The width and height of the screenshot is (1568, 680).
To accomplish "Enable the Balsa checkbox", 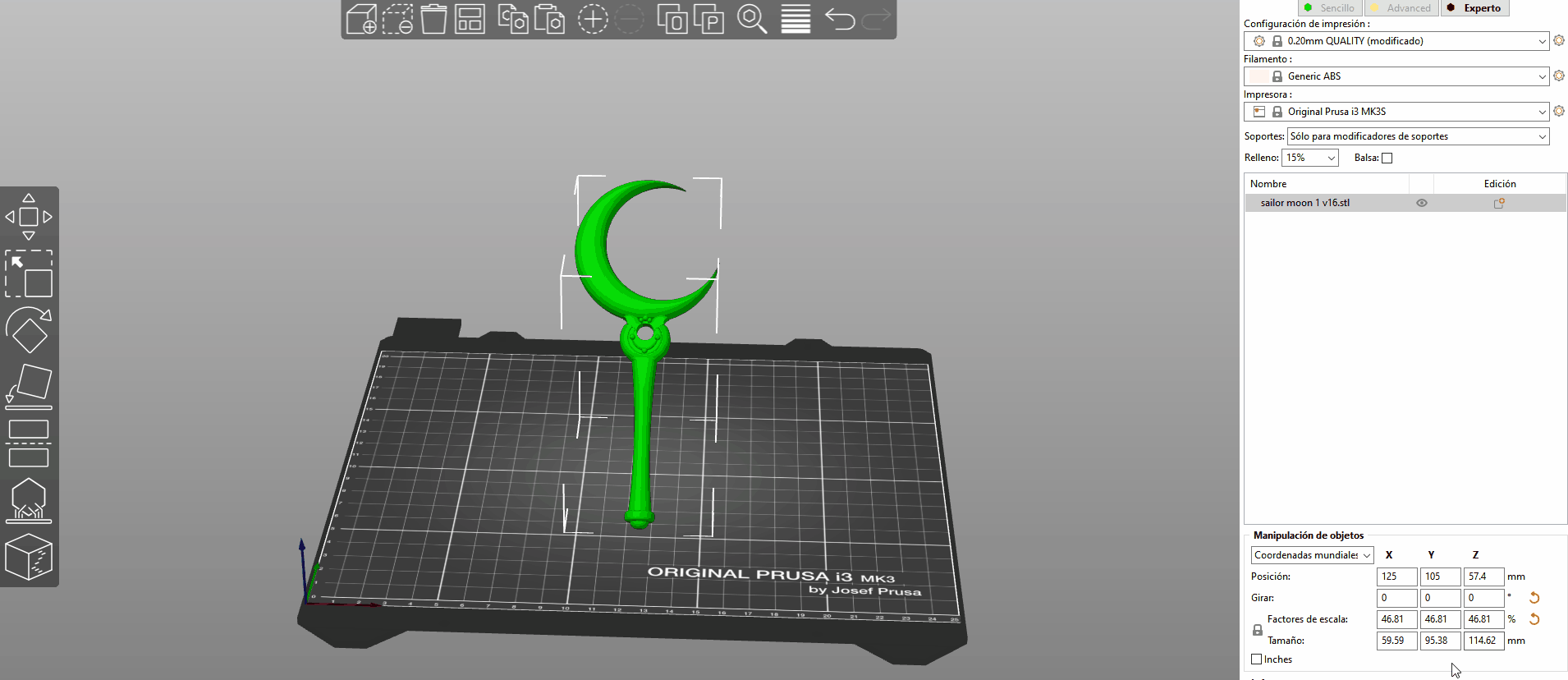I will click(x=1387, y=158).
